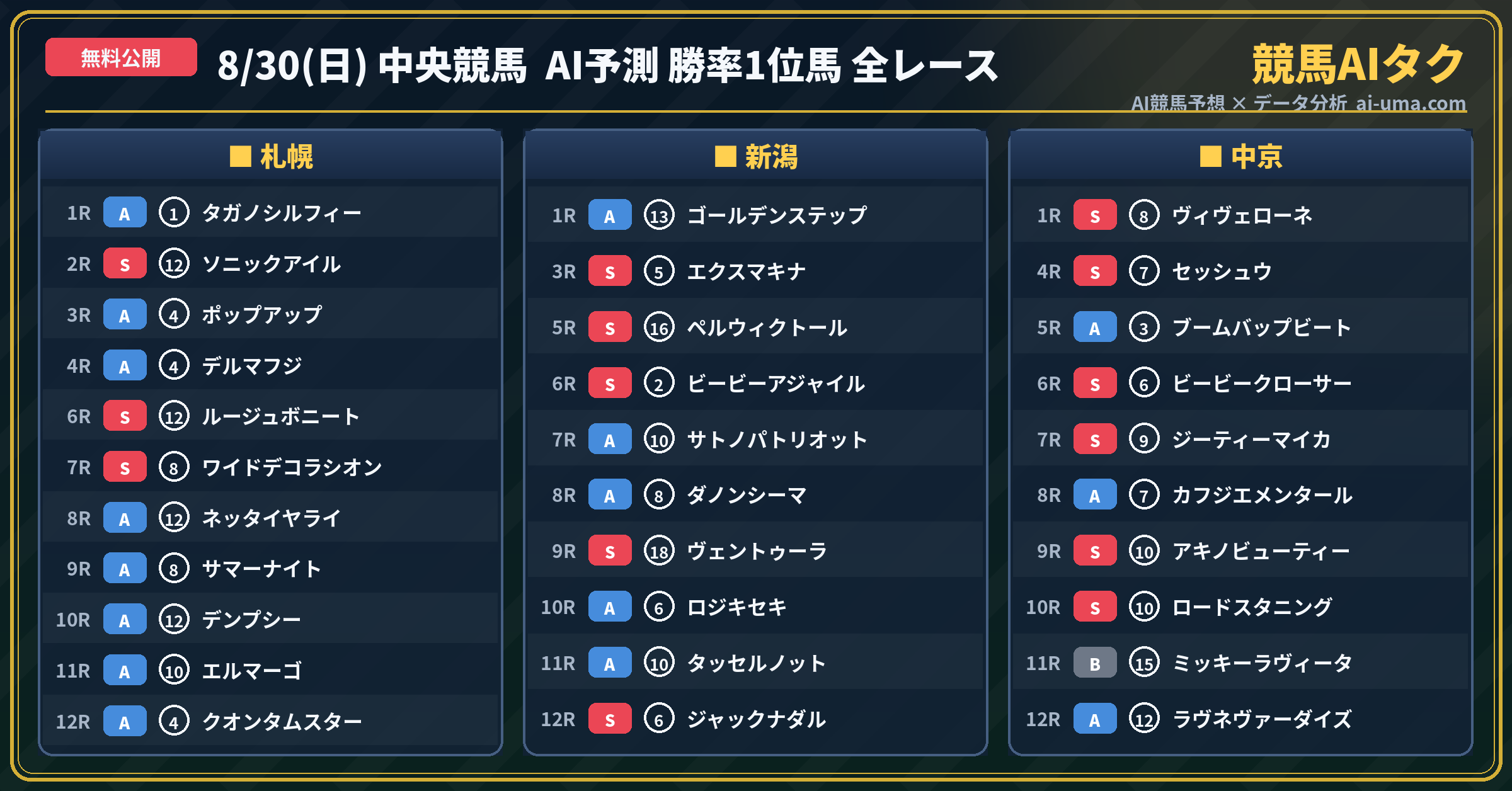Screen dimensions: 1512x791
Task: Select the horse name ワイドデコラシオン
Action: pos(292,467)
